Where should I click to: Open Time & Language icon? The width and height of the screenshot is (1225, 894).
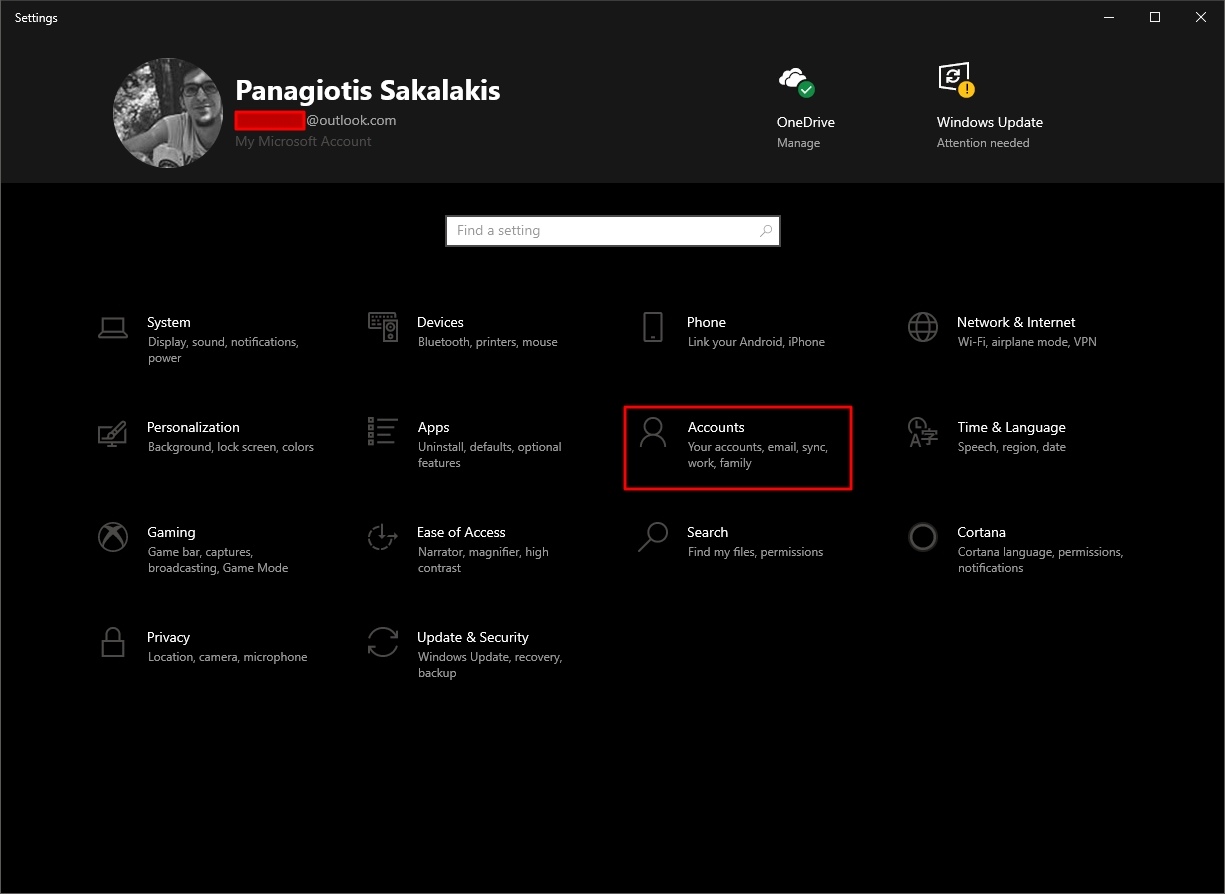tap(922, 432)
